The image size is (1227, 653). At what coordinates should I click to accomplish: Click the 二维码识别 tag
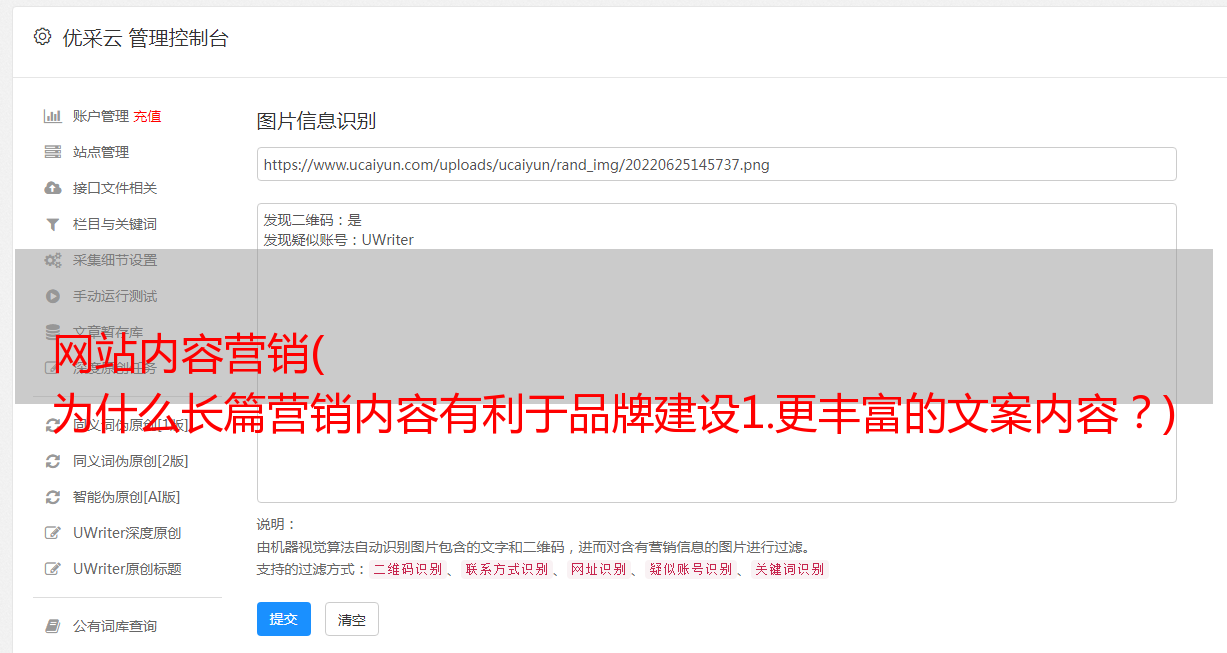coord(407,569)
